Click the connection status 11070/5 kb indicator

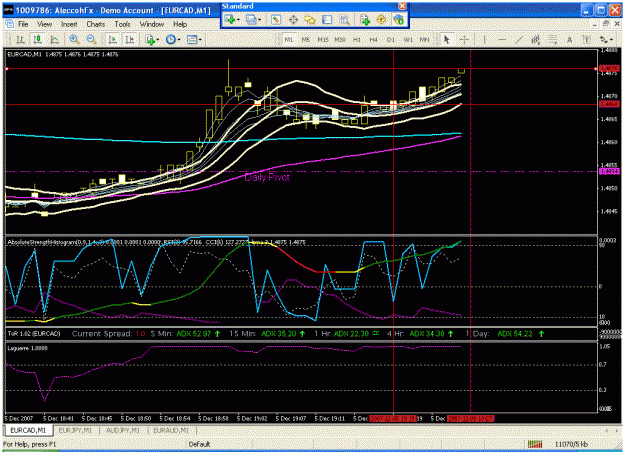571,444
